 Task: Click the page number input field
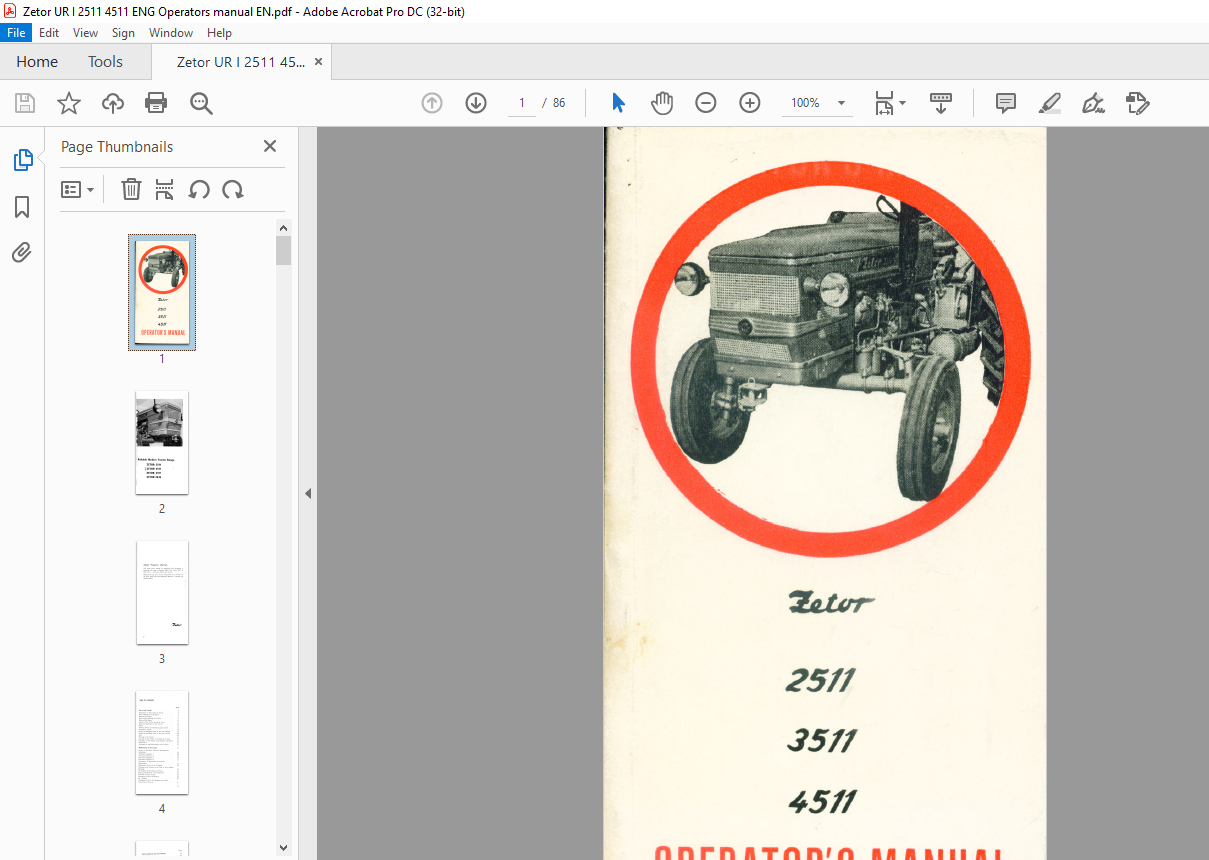tap(522, 103)
